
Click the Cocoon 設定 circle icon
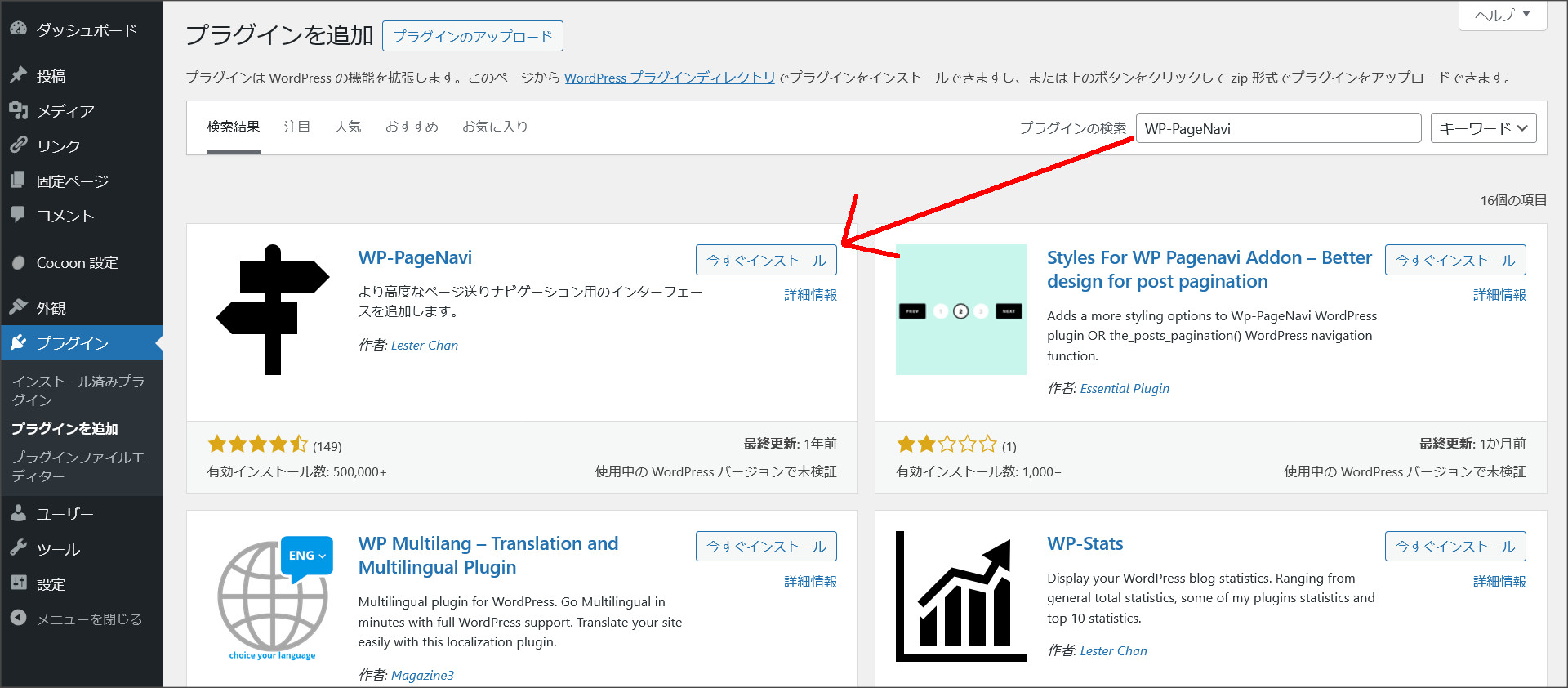point(19,262)
